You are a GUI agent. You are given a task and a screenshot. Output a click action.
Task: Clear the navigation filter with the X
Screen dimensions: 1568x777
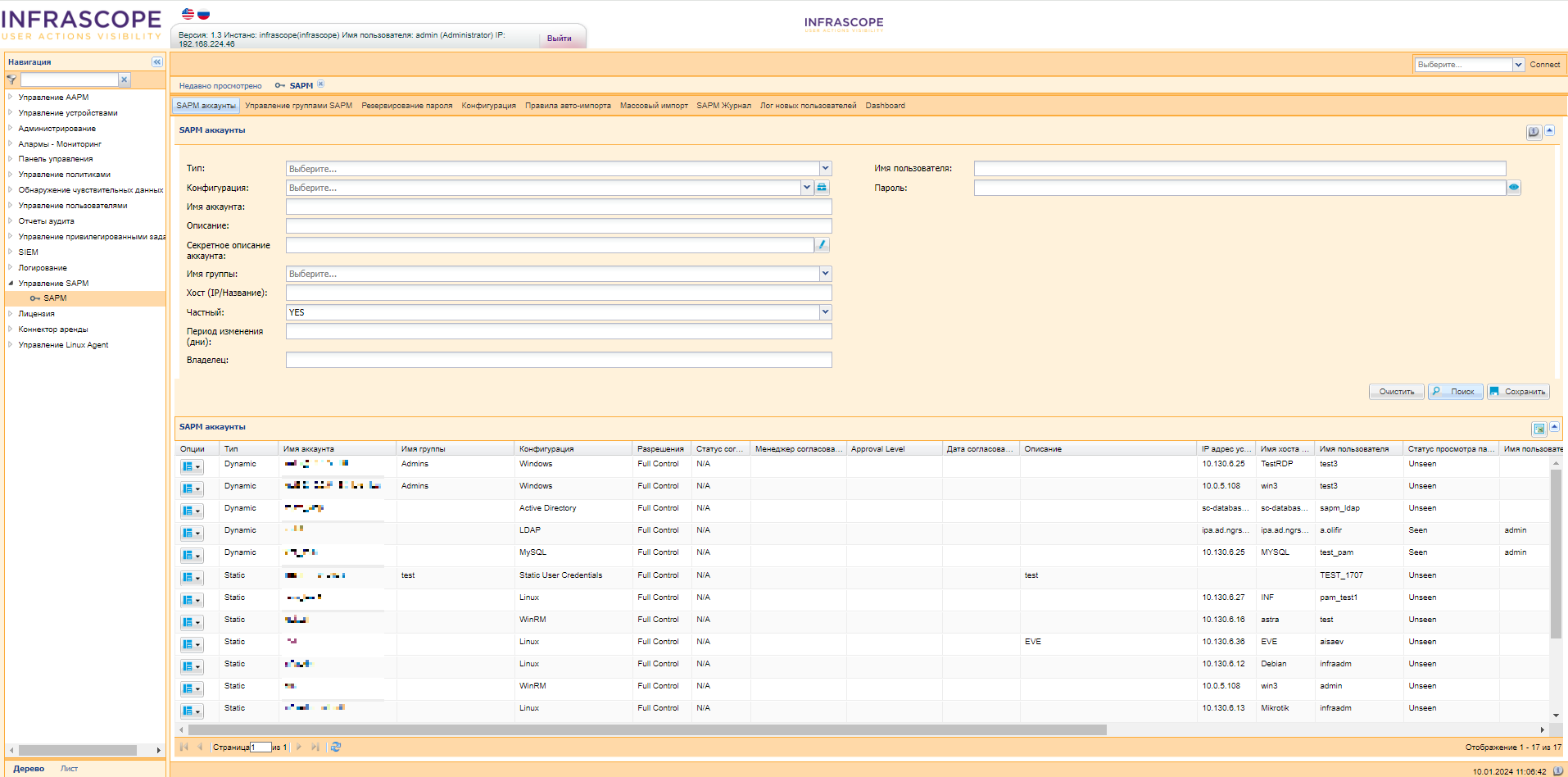(x=124, y=80)
